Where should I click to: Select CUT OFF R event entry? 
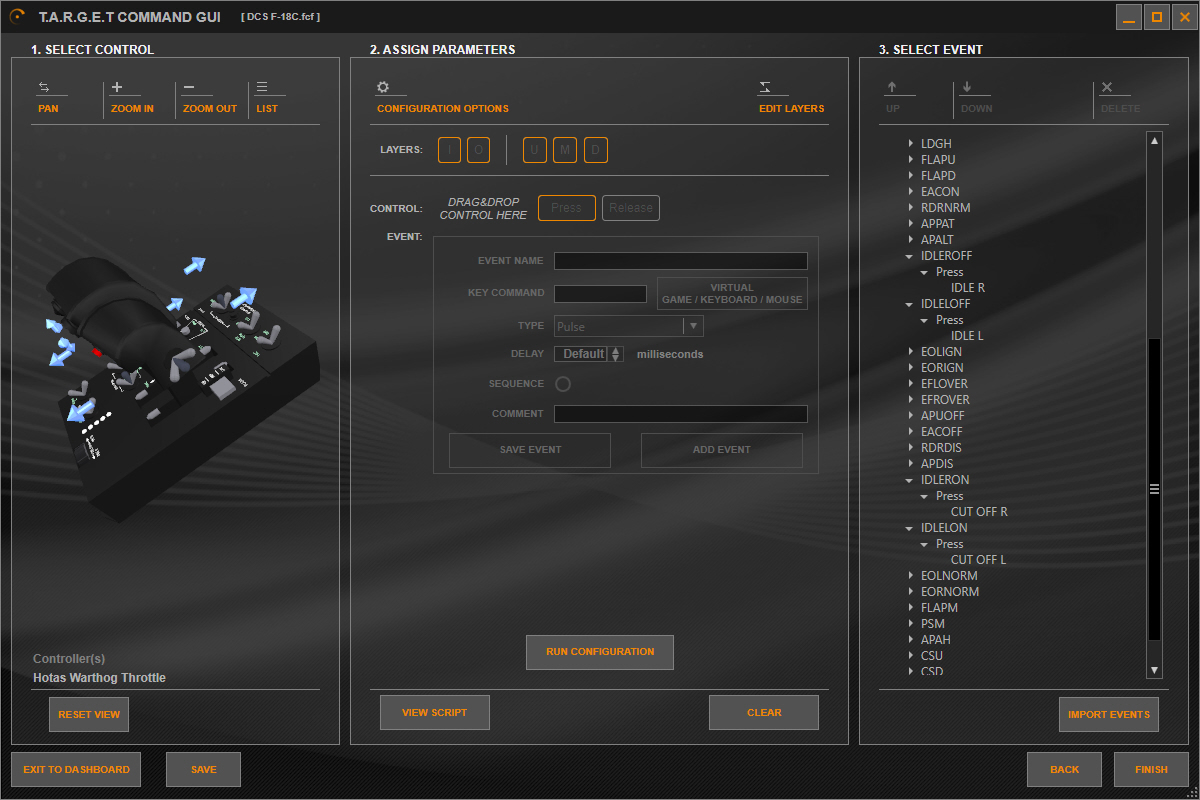[x=979, y=512]
